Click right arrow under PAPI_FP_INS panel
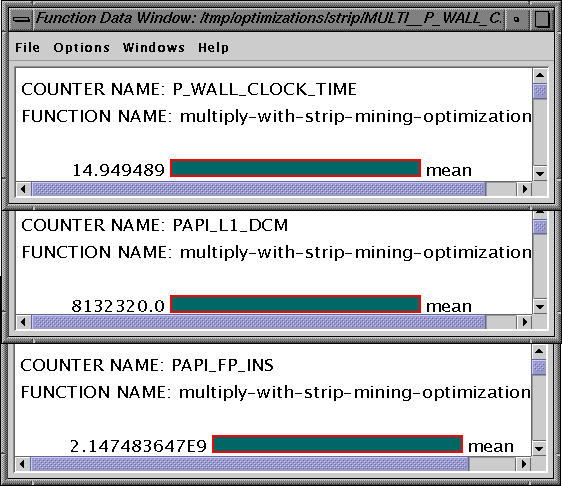 pyautogui.click(x=524, y=464)
